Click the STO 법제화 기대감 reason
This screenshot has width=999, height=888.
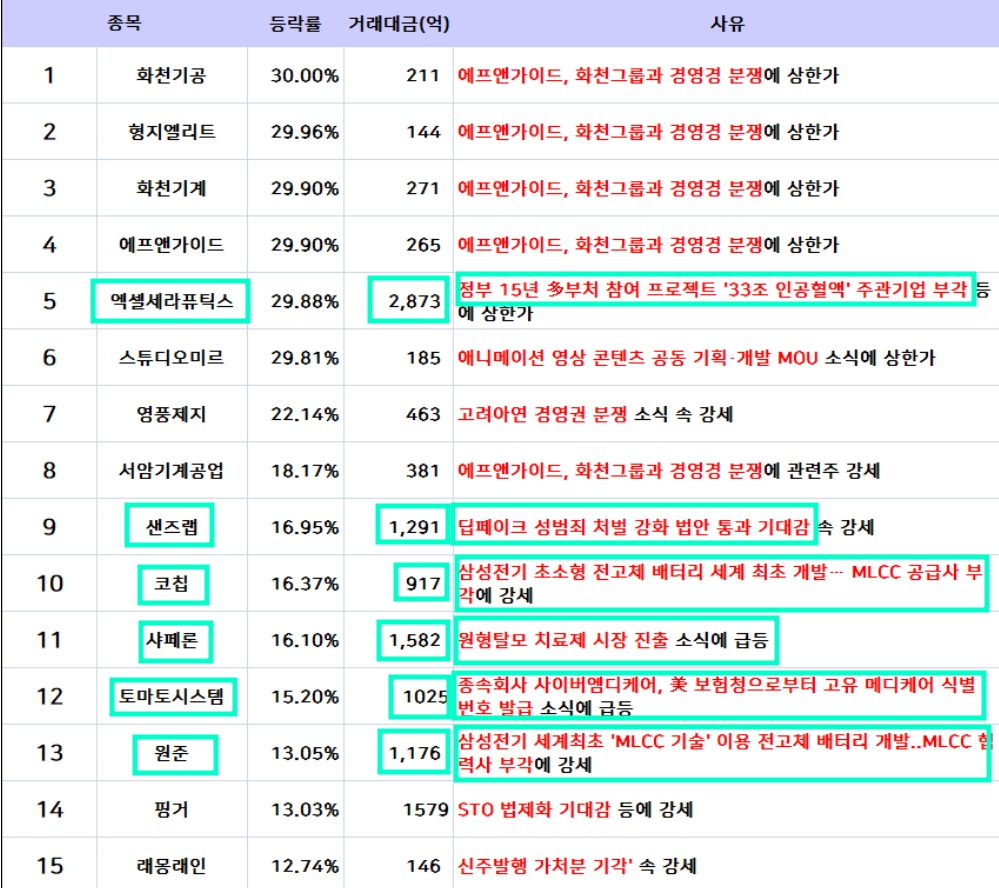click(x=575, y=810)
